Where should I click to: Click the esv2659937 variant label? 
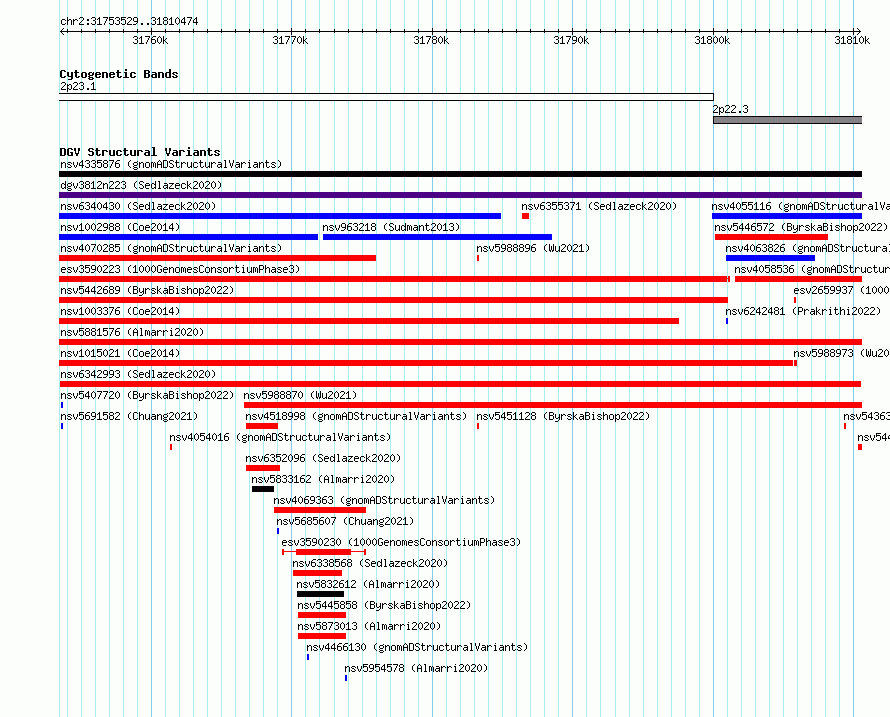(x=841, y=291)
